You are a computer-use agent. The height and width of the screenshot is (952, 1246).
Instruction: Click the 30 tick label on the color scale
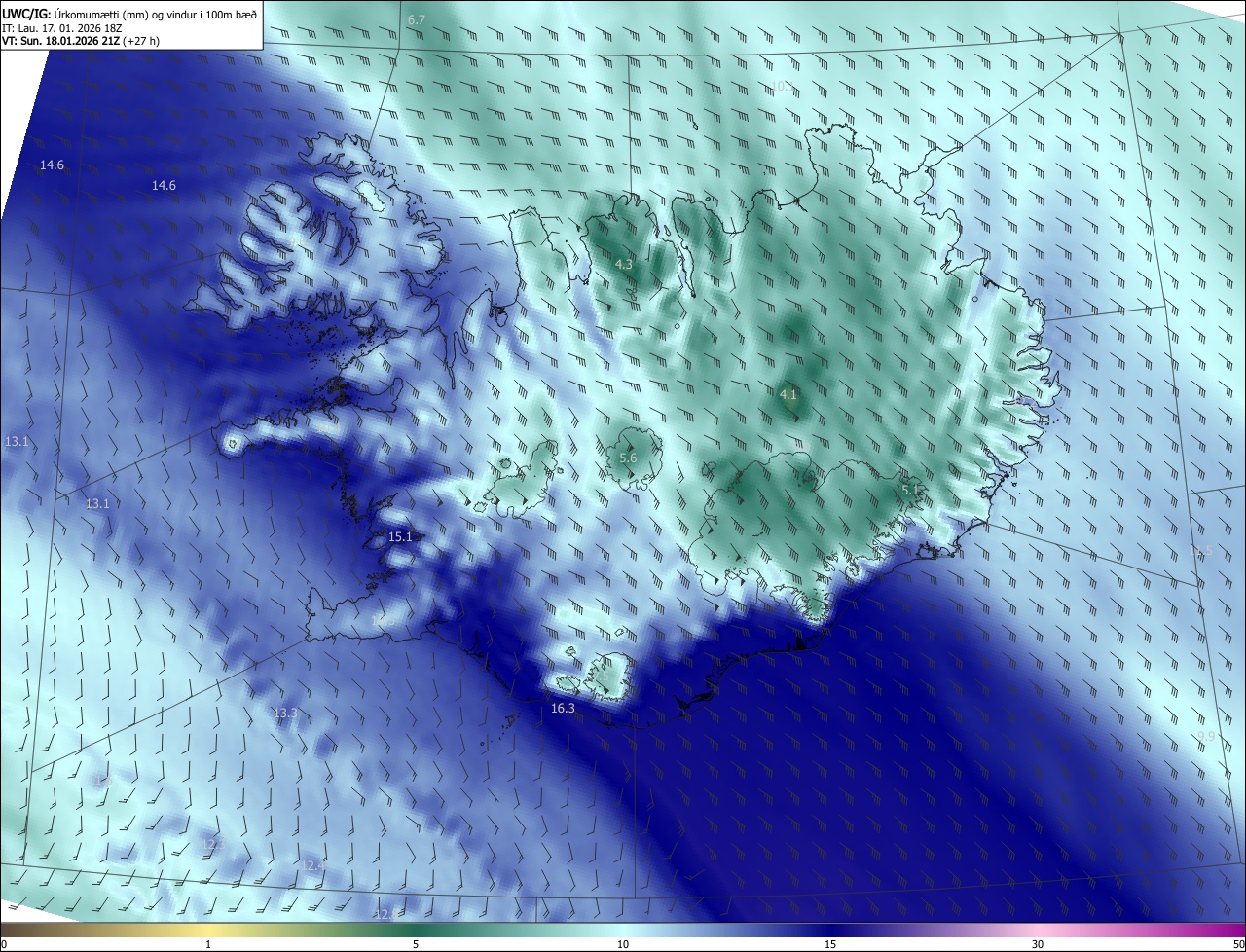click(x=1038, y=944)
